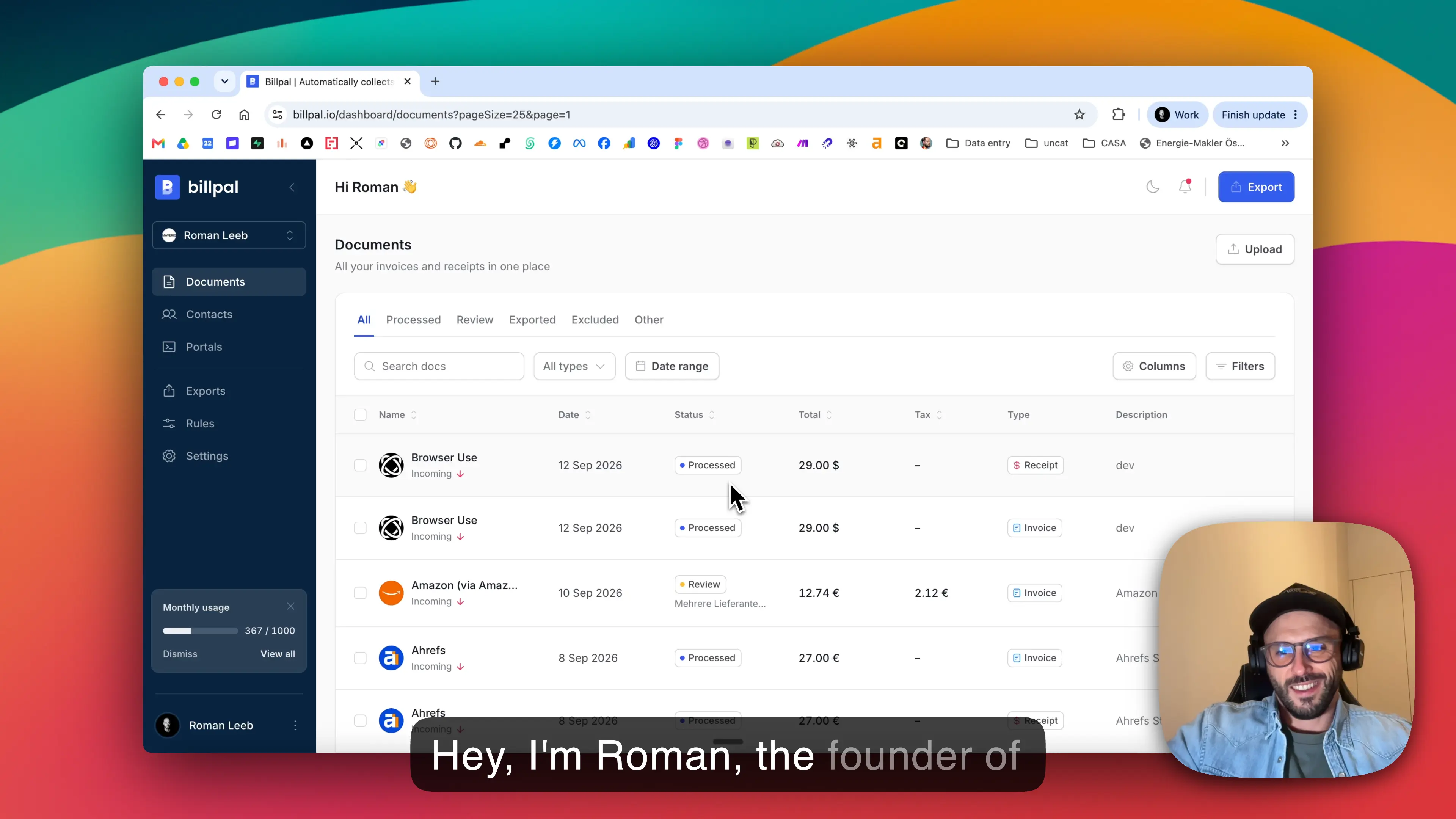Switch to the Review tab
The width and height of the screenshot is (1456, 819).
475,320
